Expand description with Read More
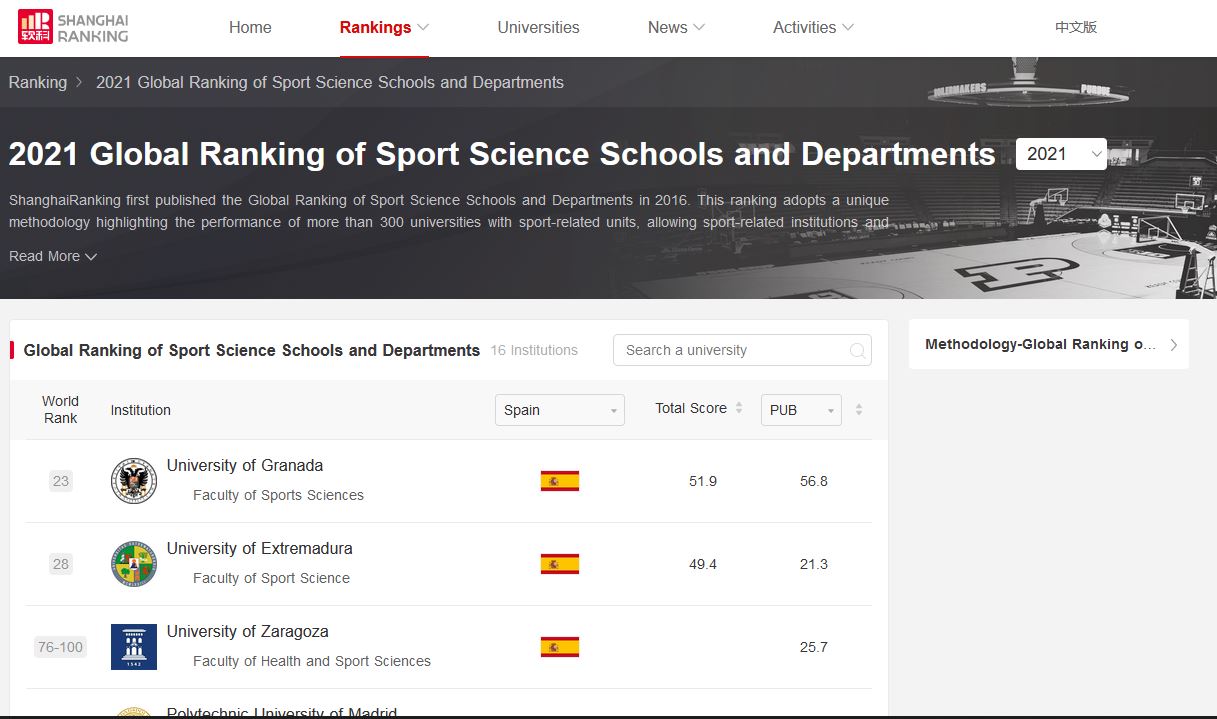1217x719 pixels. tap(53, 256)
